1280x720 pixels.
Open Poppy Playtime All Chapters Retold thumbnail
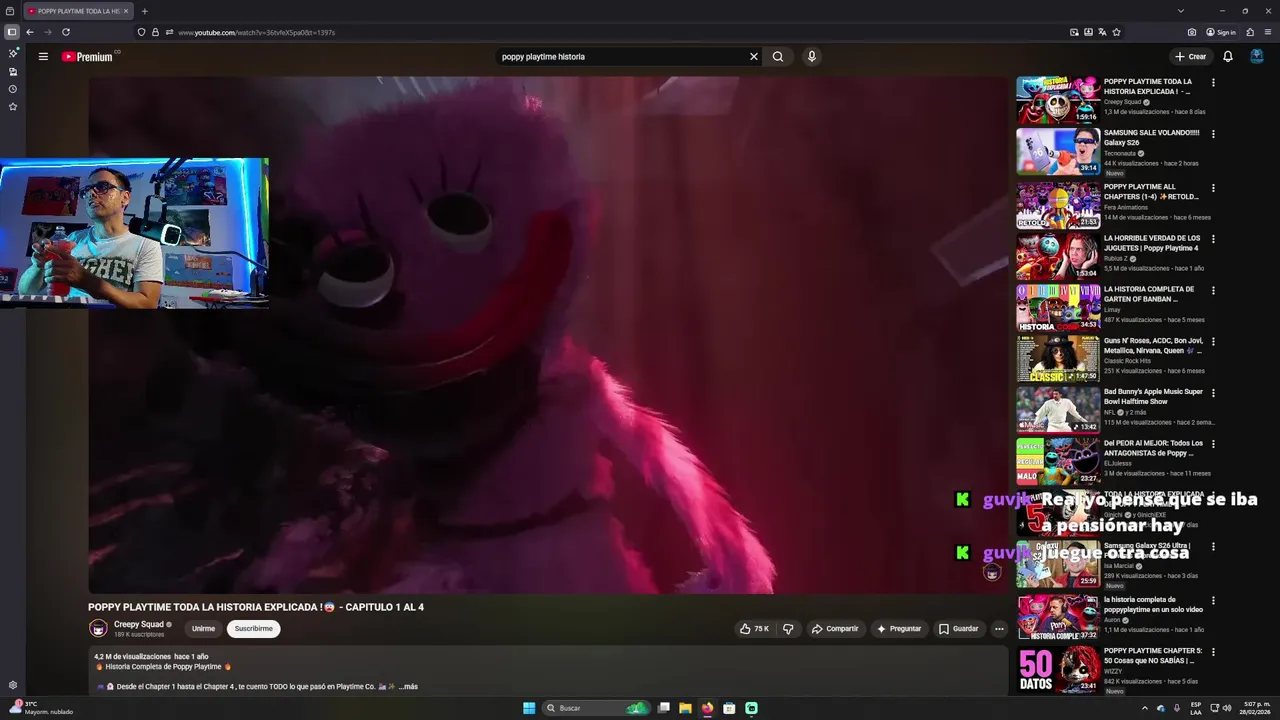(1058, 205)
